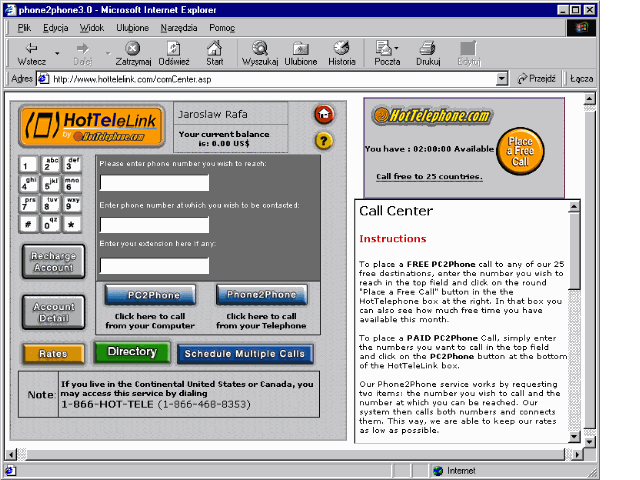Click the HotTeleLink logo
This screenshot has height=480, width=640.
(91, 126)
